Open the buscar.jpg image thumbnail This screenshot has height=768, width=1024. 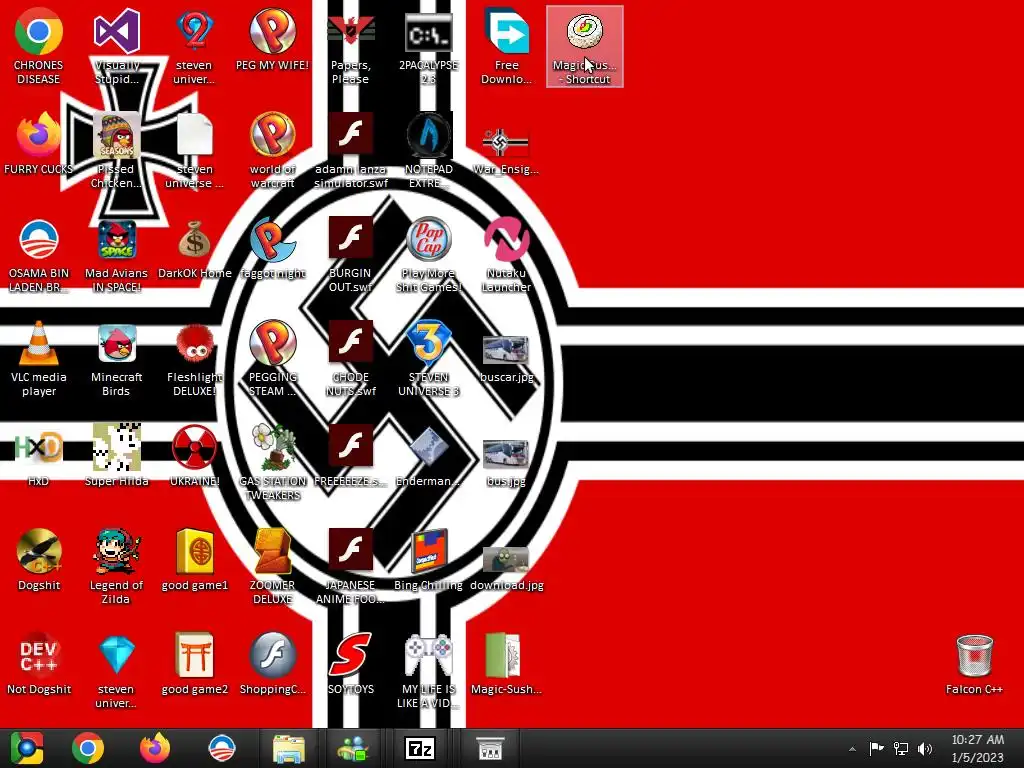tap(506, 359)
